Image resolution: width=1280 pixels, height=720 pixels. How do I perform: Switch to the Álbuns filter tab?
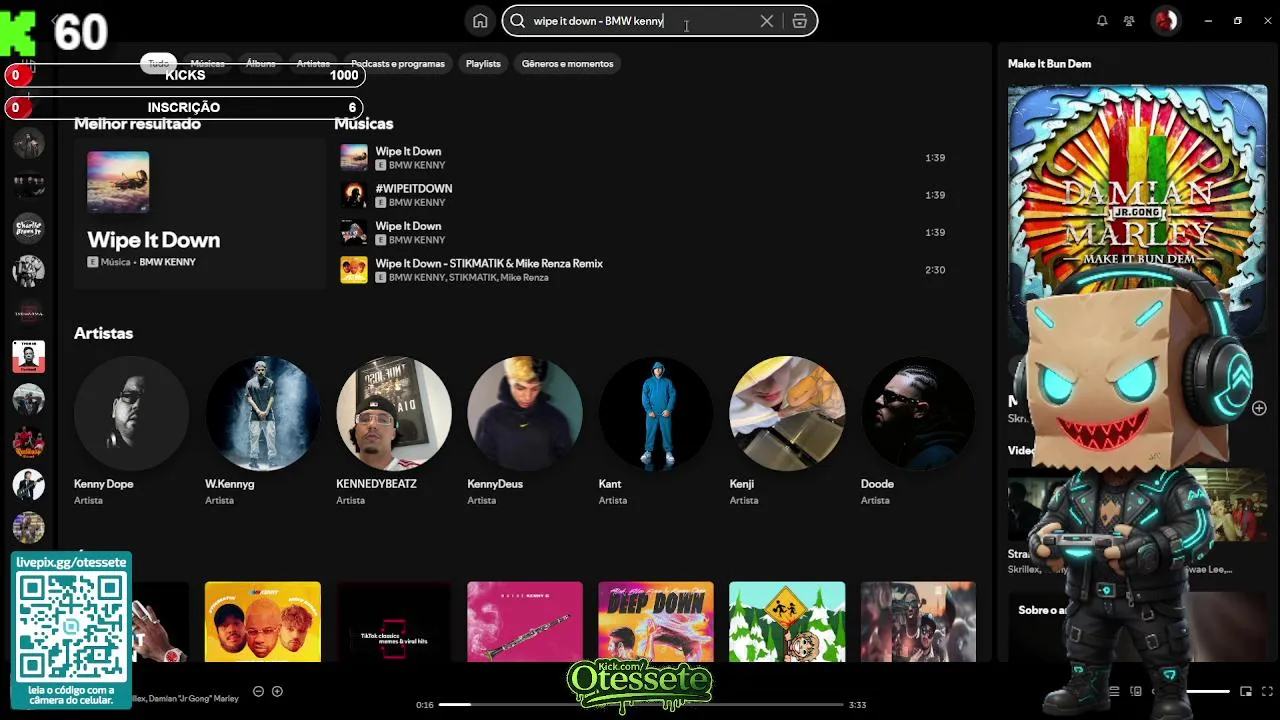pos(261,63)
